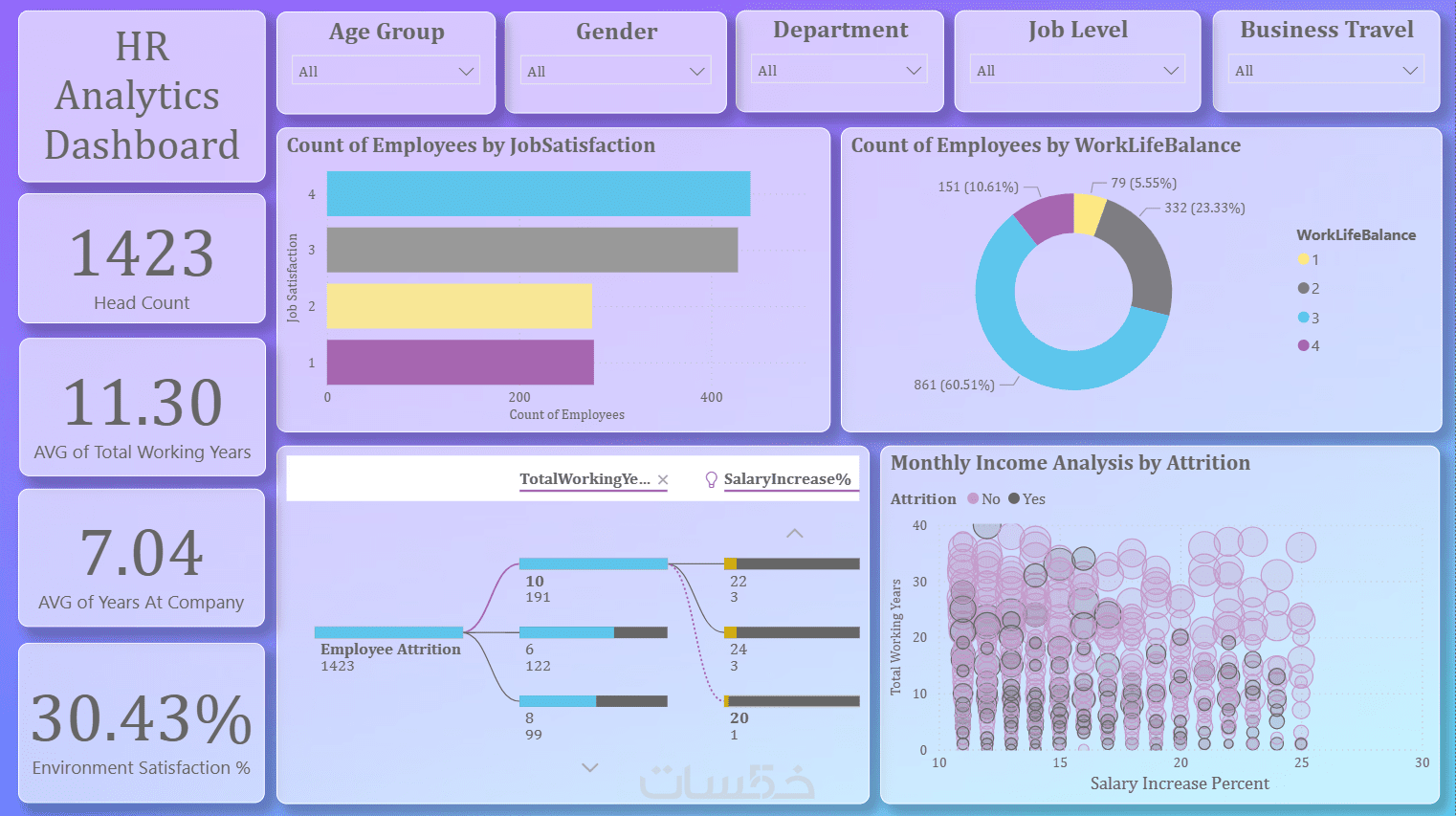Viewport: 1456px width, 816px height.
Task: Select the SalaryIncrease% node labeled 24
Action: [x=792, y=632]
